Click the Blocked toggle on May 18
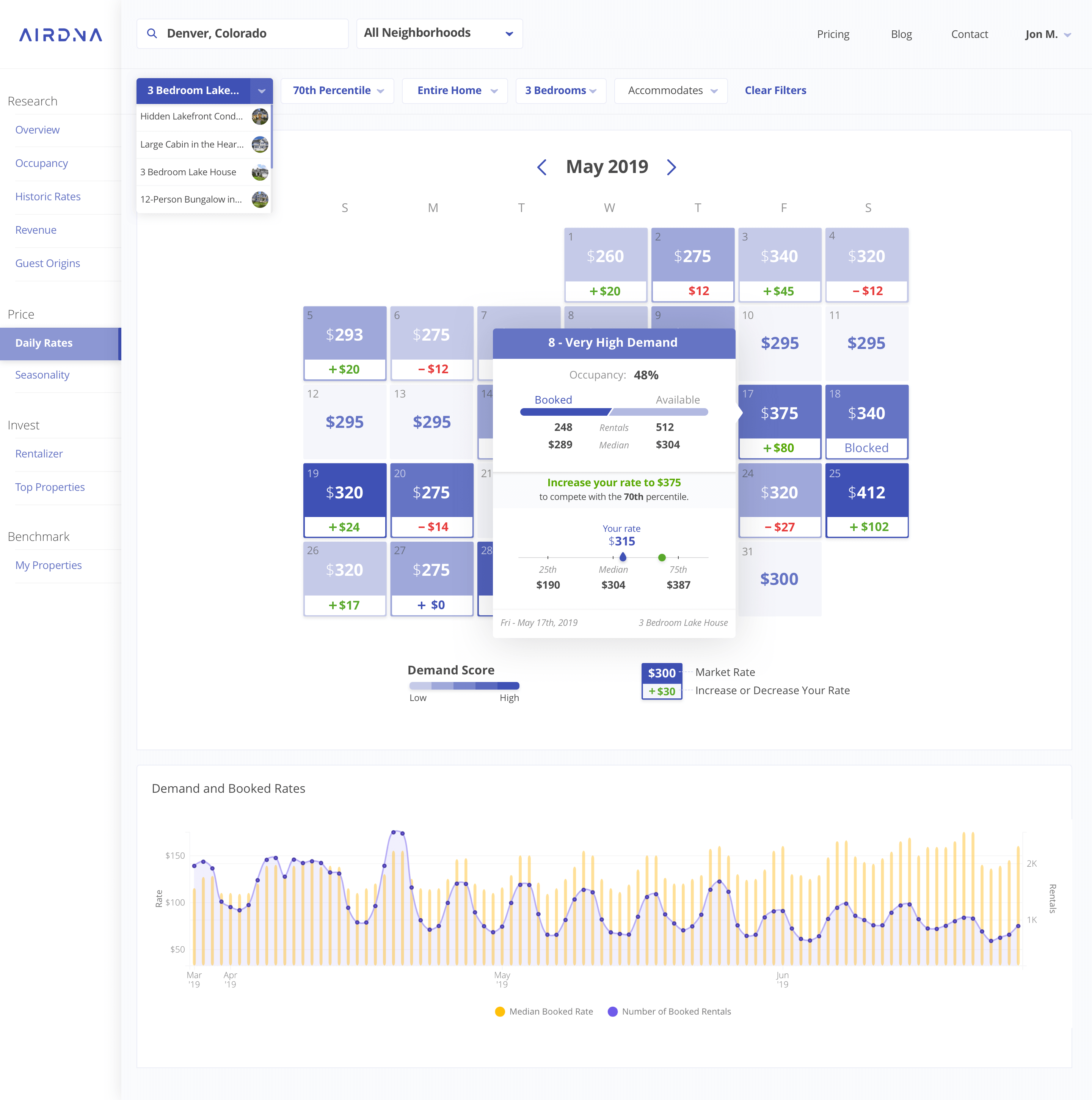This screenshot has height=1100, width=1092. point(867,448)
